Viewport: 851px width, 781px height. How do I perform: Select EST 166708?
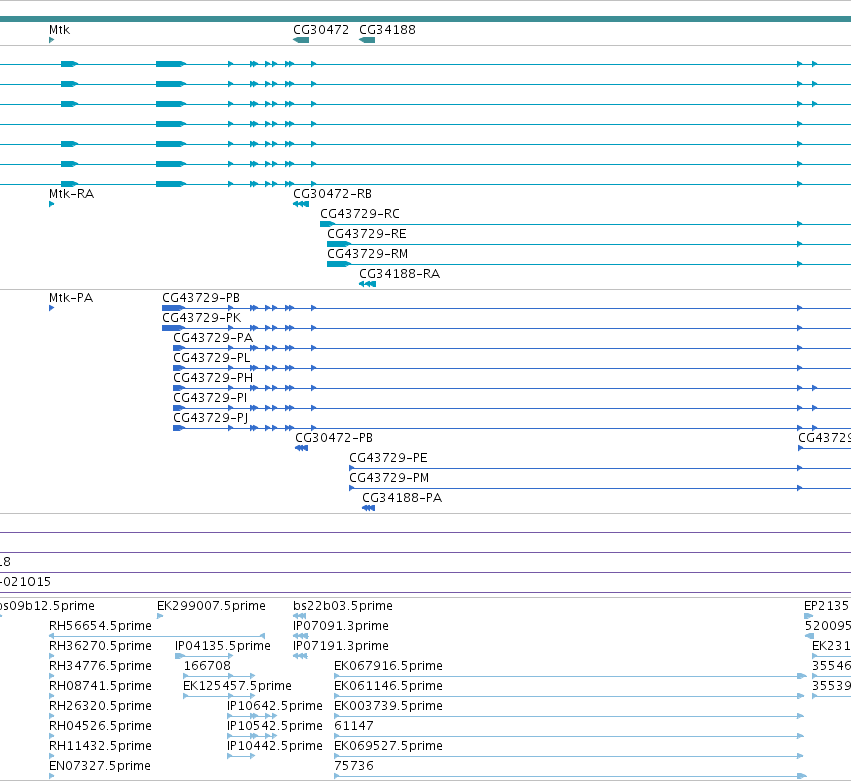207,666
